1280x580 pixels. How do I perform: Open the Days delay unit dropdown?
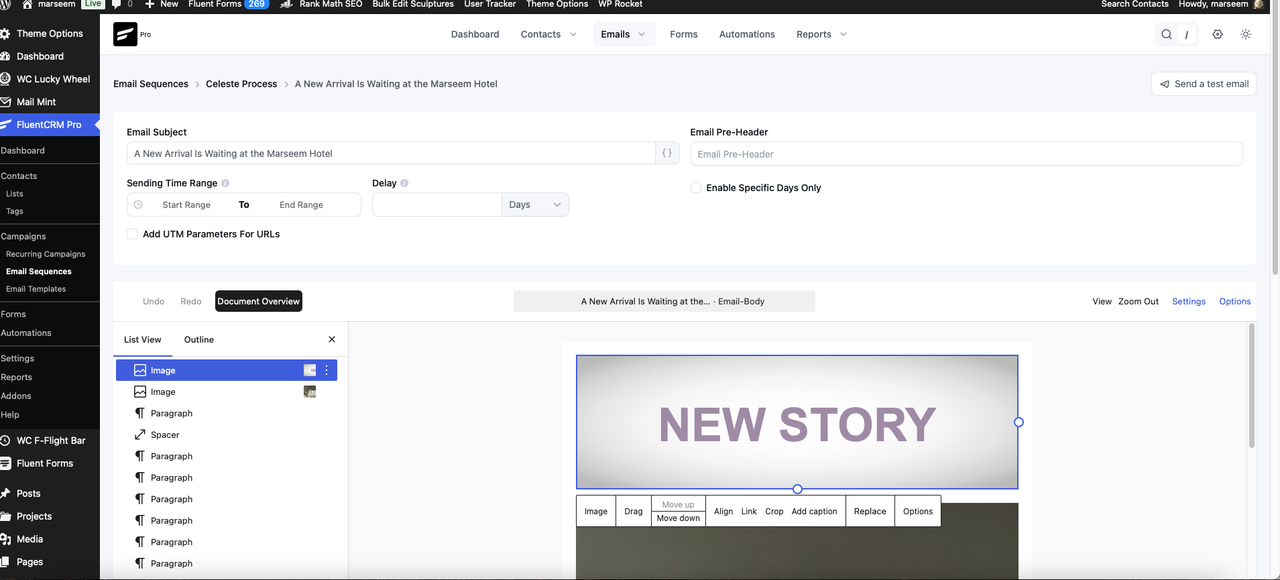pyautogui.click(x=535, y=205)
